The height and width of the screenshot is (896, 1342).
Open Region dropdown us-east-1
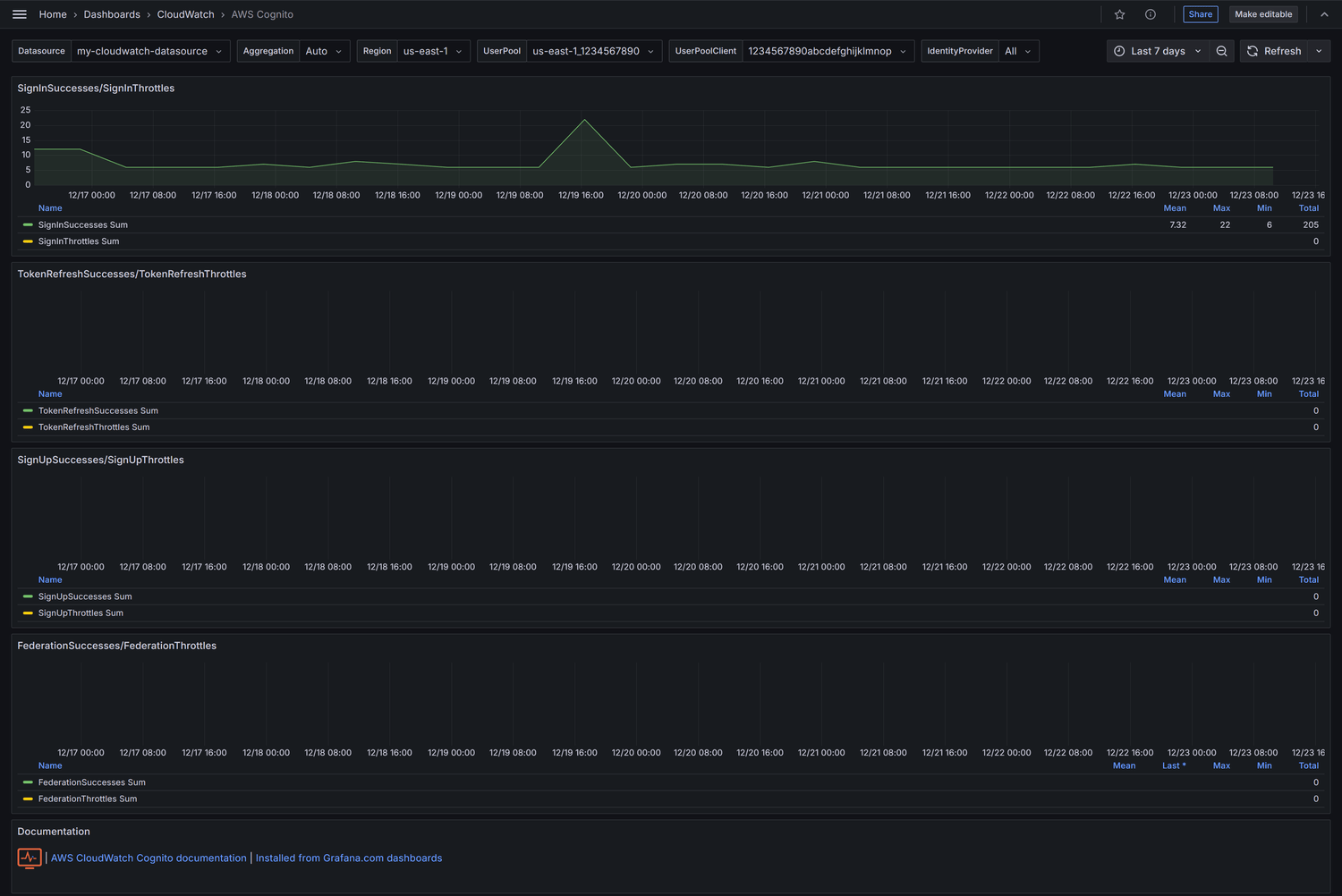433,51
